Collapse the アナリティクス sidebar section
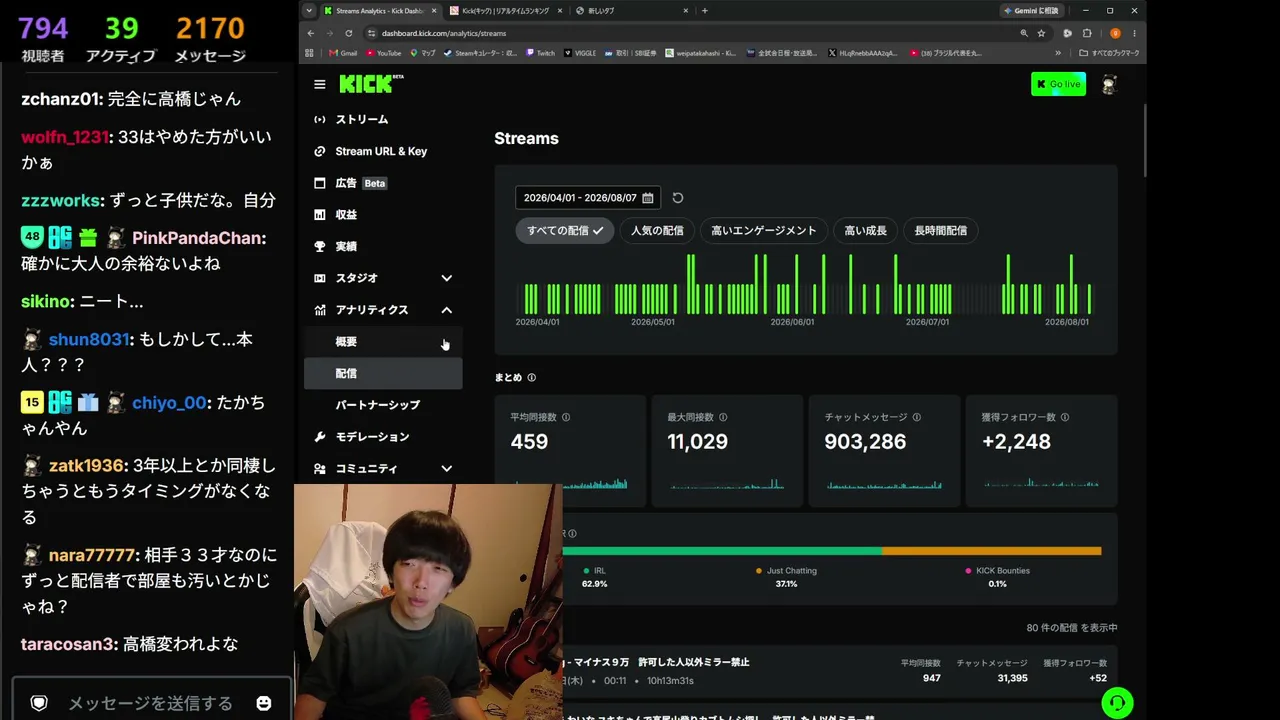This screenshot has height=720, width=1280. click(x=447, y=310)
